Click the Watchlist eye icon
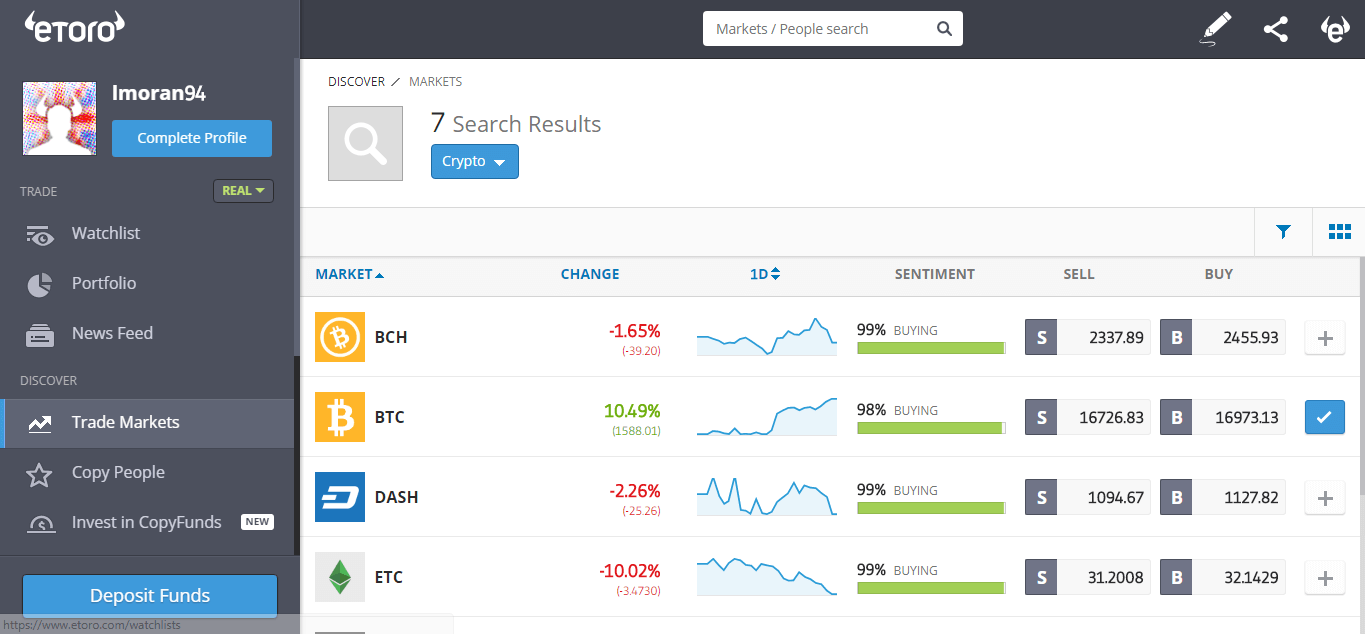Image resolution: width=1365 pixels, height=634 pixels. (40, 235)
